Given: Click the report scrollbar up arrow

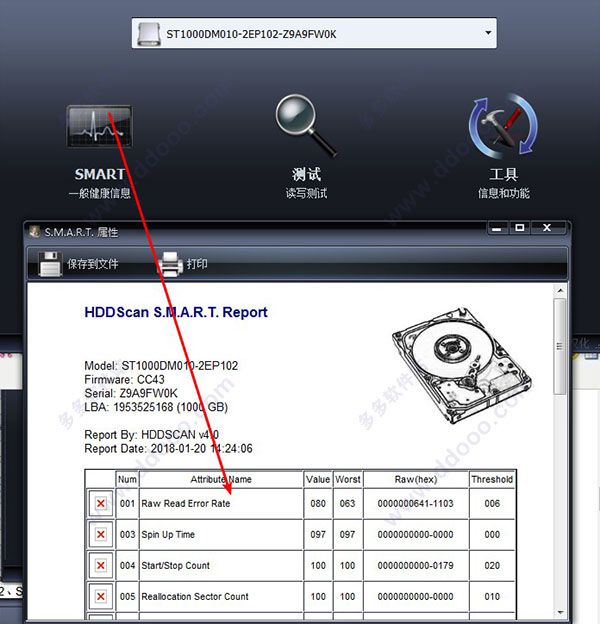Looking at the screenshot, I should tap(560, 291).
